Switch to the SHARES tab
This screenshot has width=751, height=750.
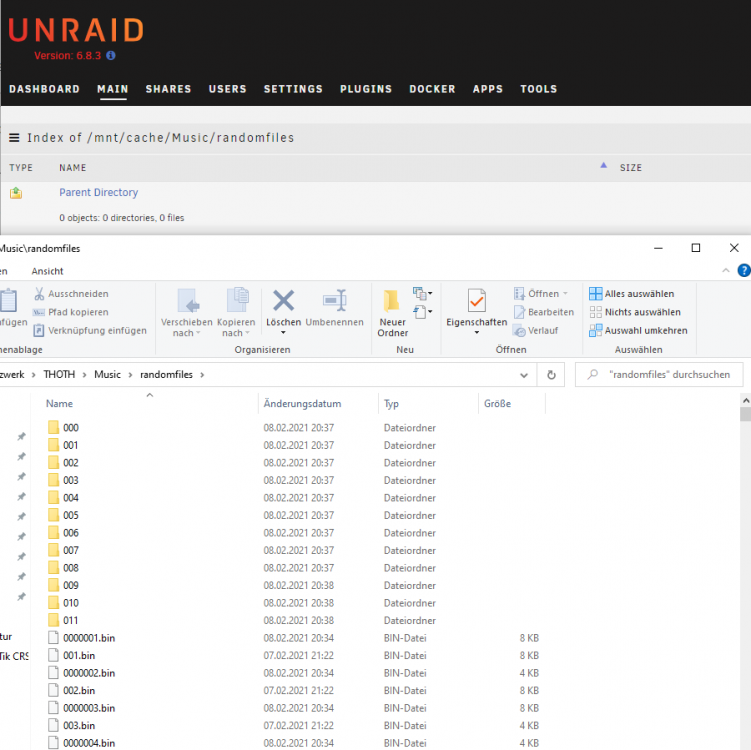coord(168,89)
